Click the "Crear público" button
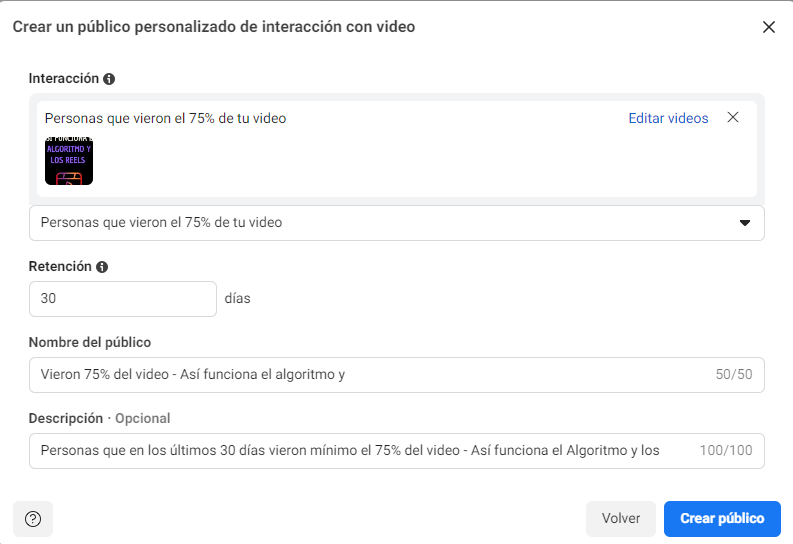793x544 pixels. click(x=722, y=518)
